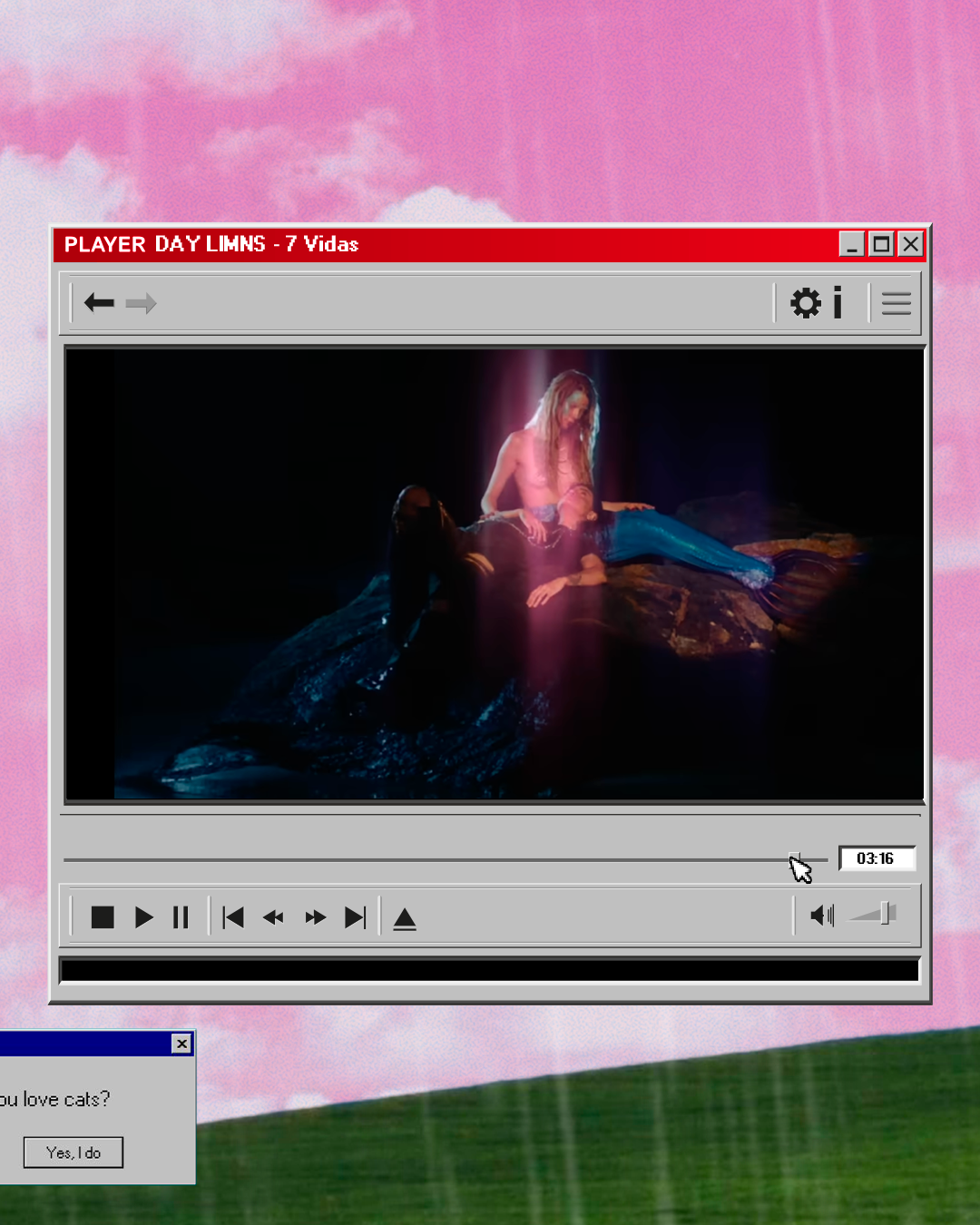Click 'Yes, I do' in the cats dialog

point(73,1152)
